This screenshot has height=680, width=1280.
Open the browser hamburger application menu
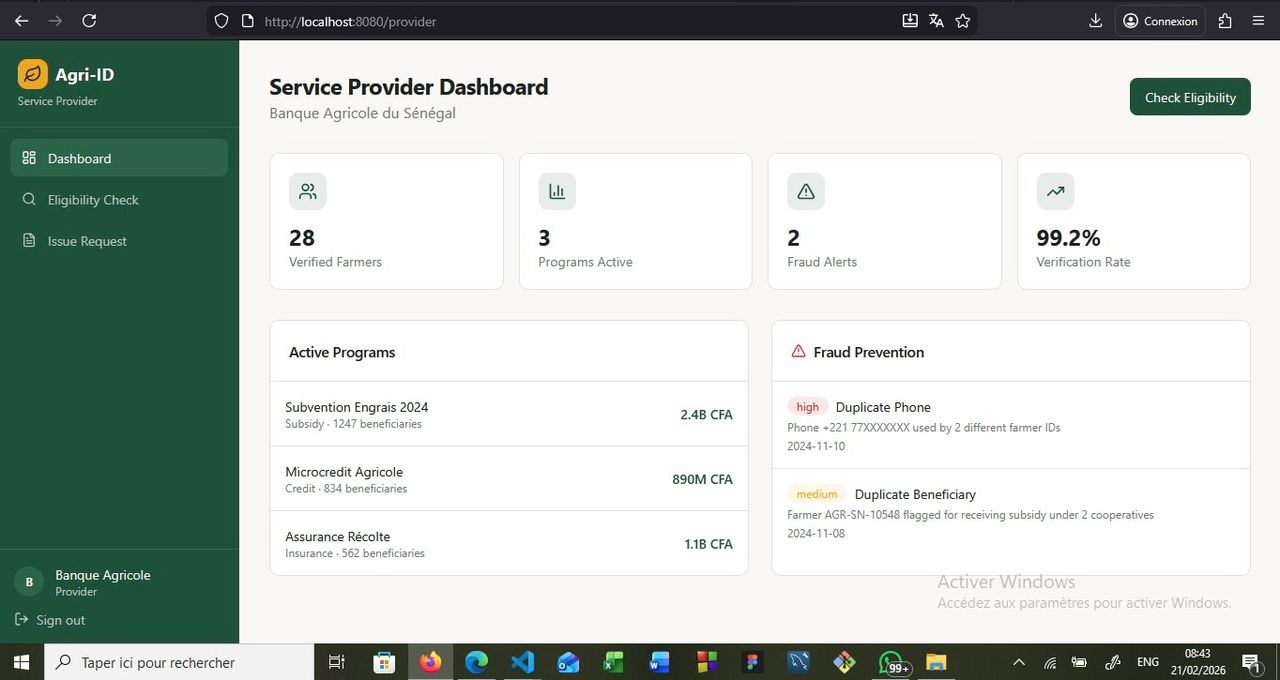tap(1258, 20)
